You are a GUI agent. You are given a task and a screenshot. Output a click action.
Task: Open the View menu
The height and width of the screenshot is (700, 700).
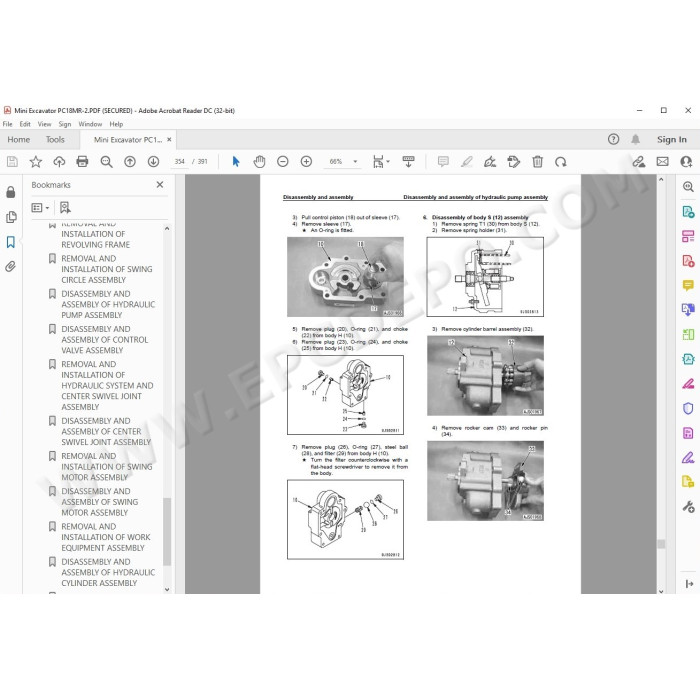point(44,124)
